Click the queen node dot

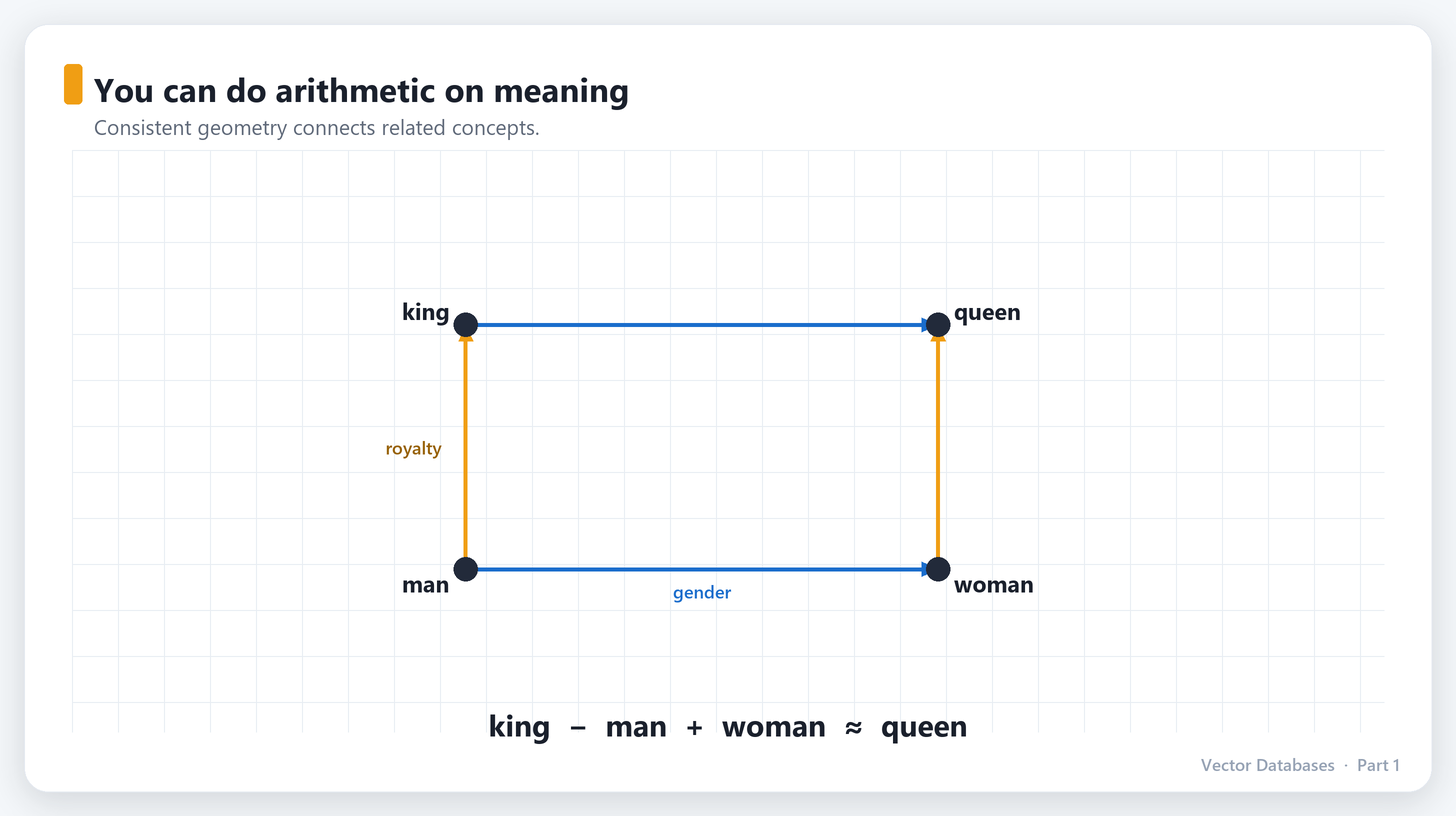[937, 325]
